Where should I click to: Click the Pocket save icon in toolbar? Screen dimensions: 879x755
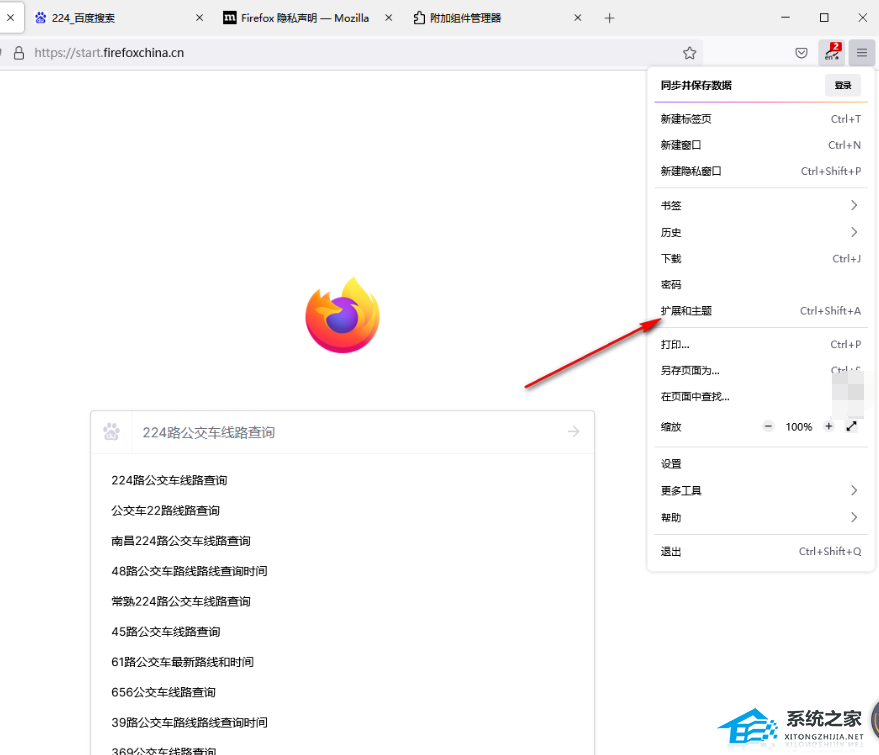[802, 53]
